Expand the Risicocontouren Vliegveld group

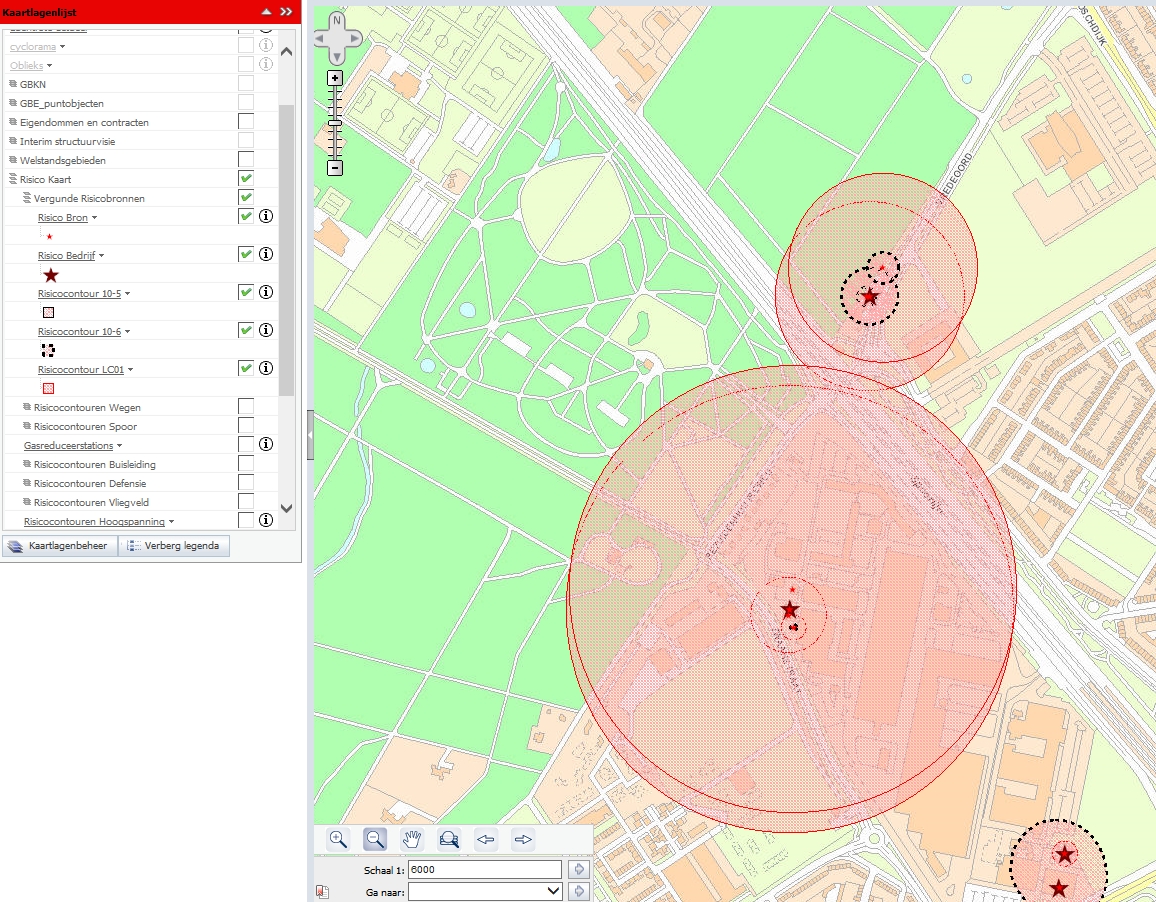point(27,502)
